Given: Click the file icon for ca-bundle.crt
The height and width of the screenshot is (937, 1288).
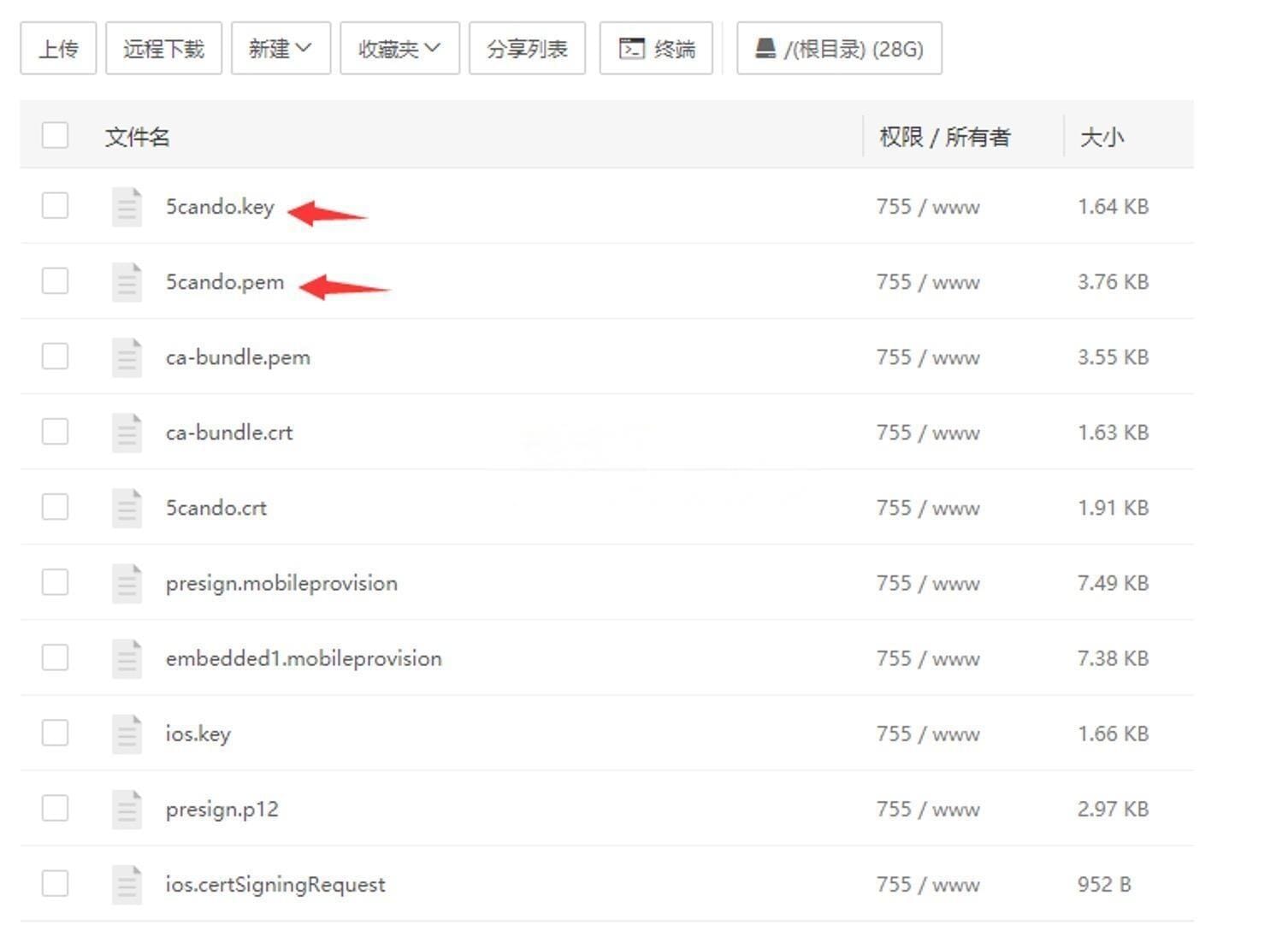Looking at the screenshot, I should click(127, 432).
